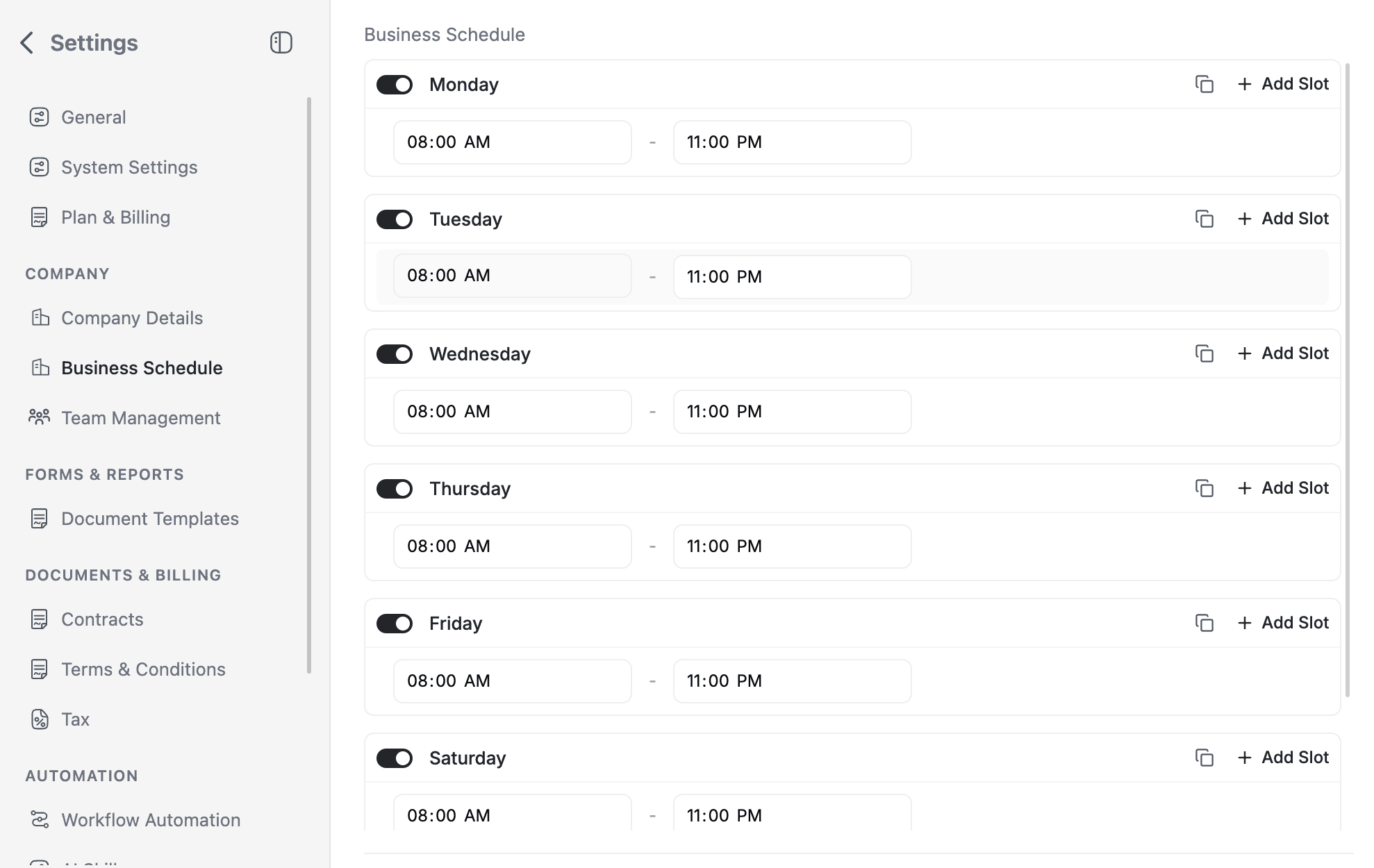Open Friday's end time field

pyautogui.click(x=792, y=681)
